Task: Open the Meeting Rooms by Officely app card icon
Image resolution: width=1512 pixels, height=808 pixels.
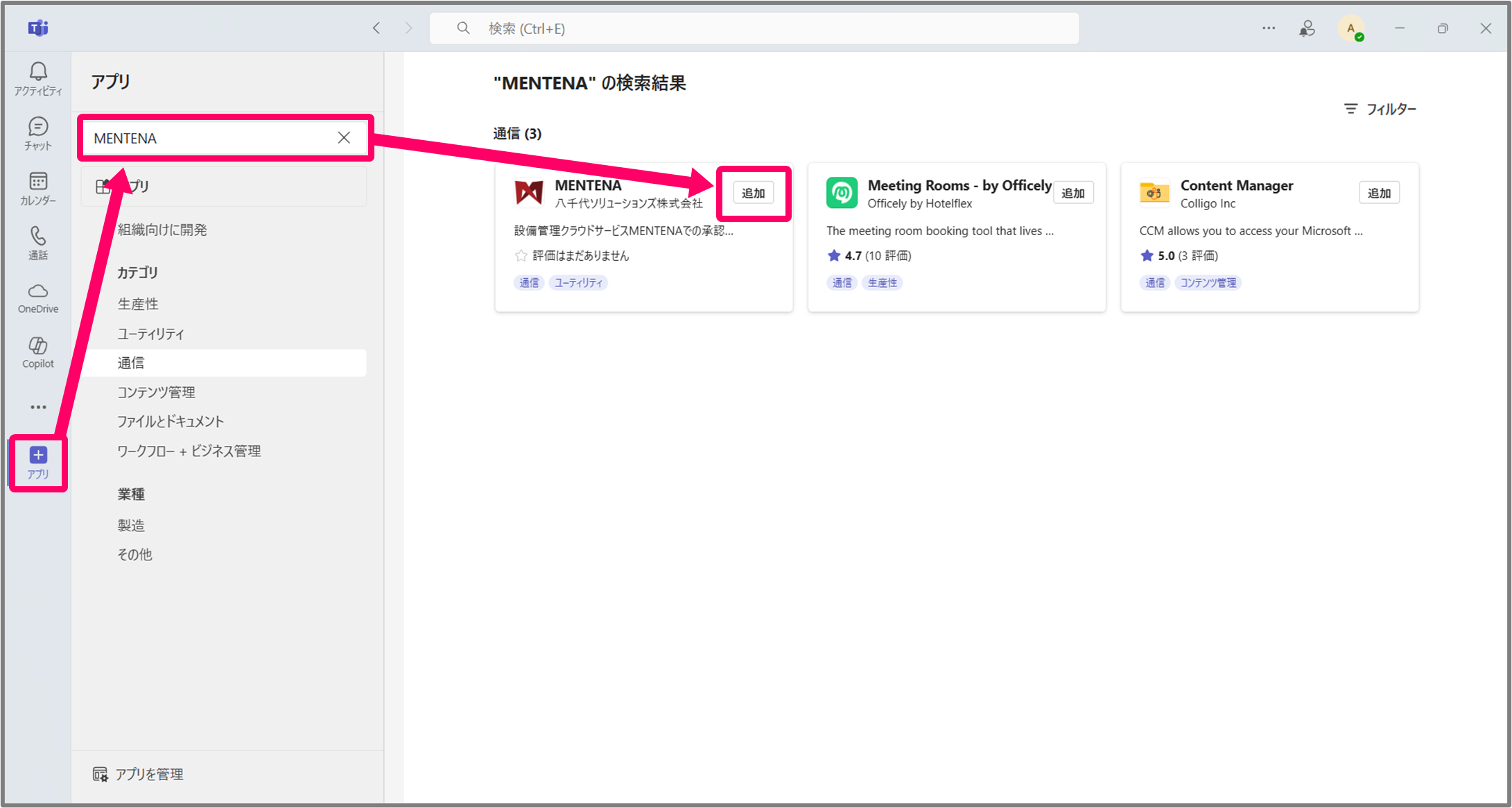Action: point(842,193)
